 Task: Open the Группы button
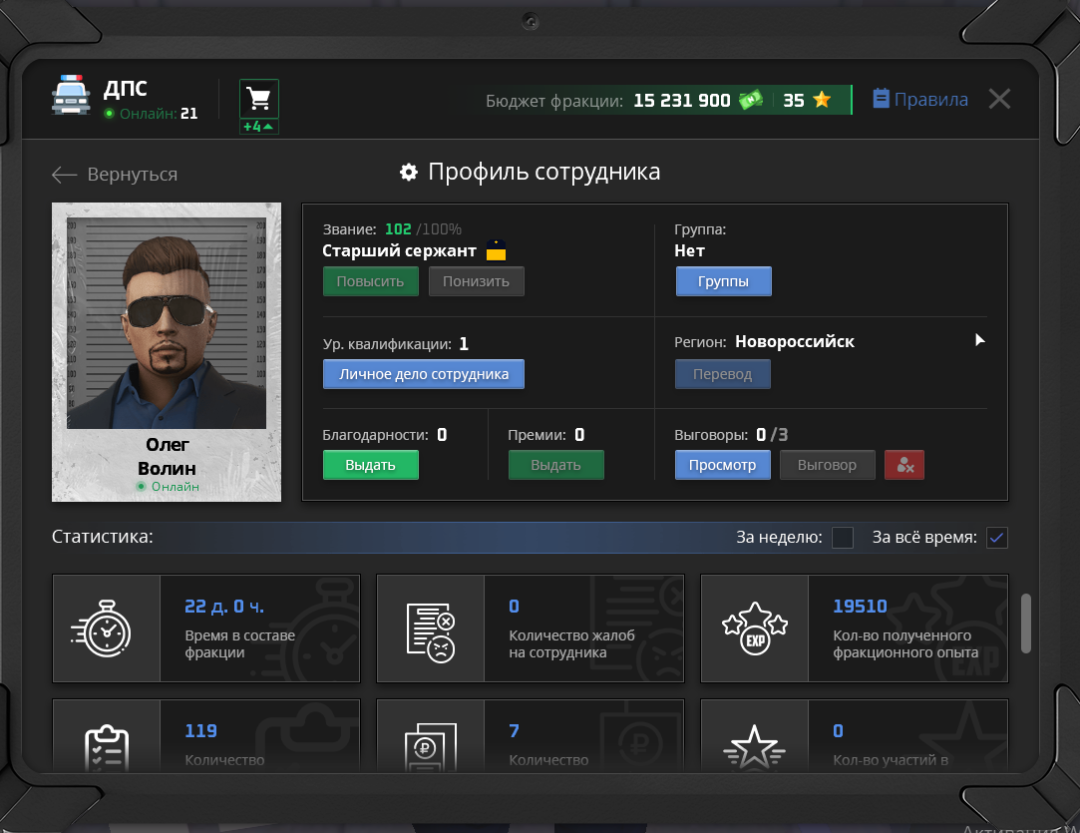coord(723,282)
